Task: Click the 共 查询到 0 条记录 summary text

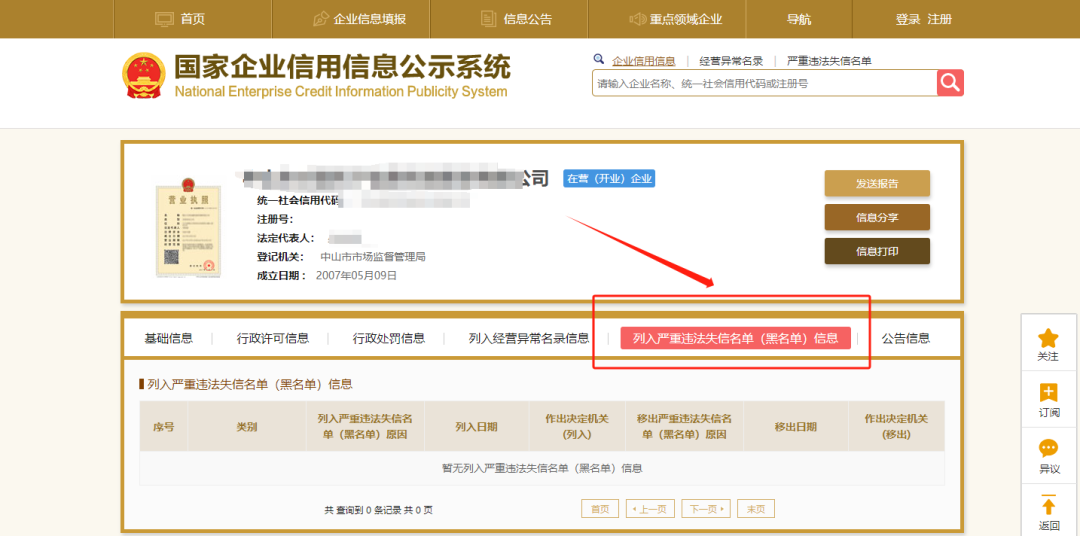Action: (378, 511)
